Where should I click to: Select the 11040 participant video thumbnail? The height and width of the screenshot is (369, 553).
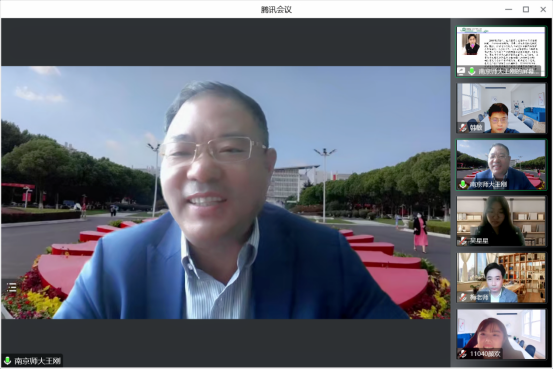click(501, 334)
